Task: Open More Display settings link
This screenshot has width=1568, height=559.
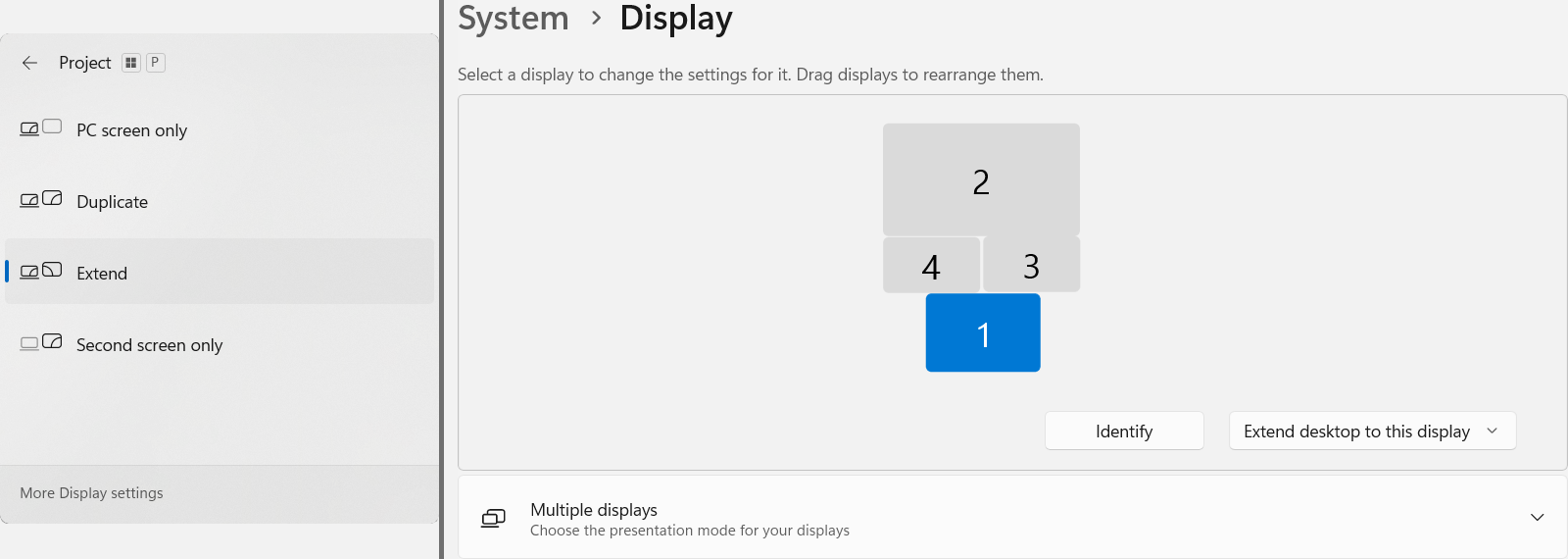Action: coord(91,493)
